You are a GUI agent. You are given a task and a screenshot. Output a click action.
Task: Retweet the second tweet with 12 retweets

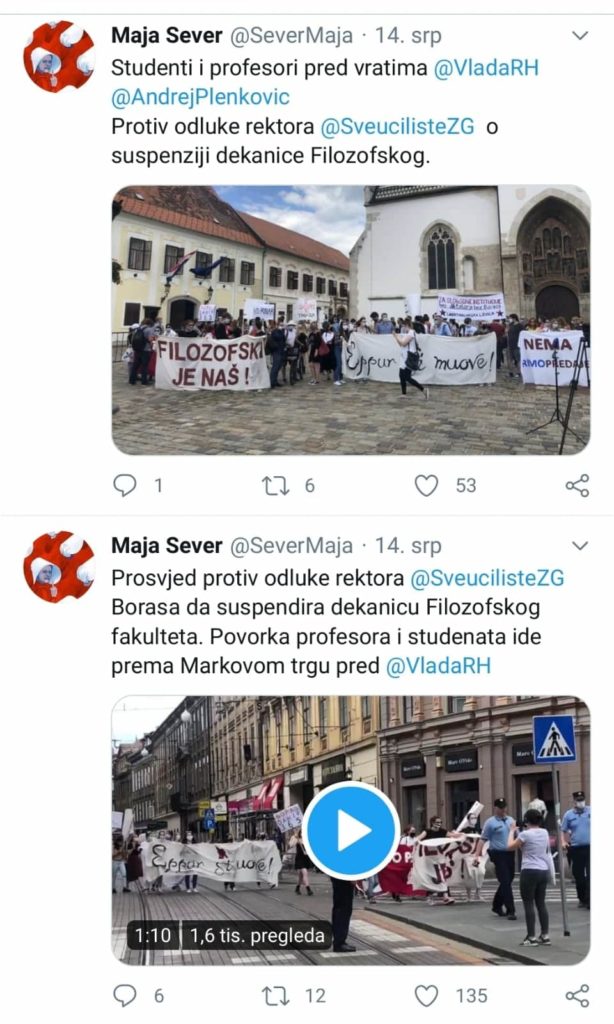pos(275,995)
